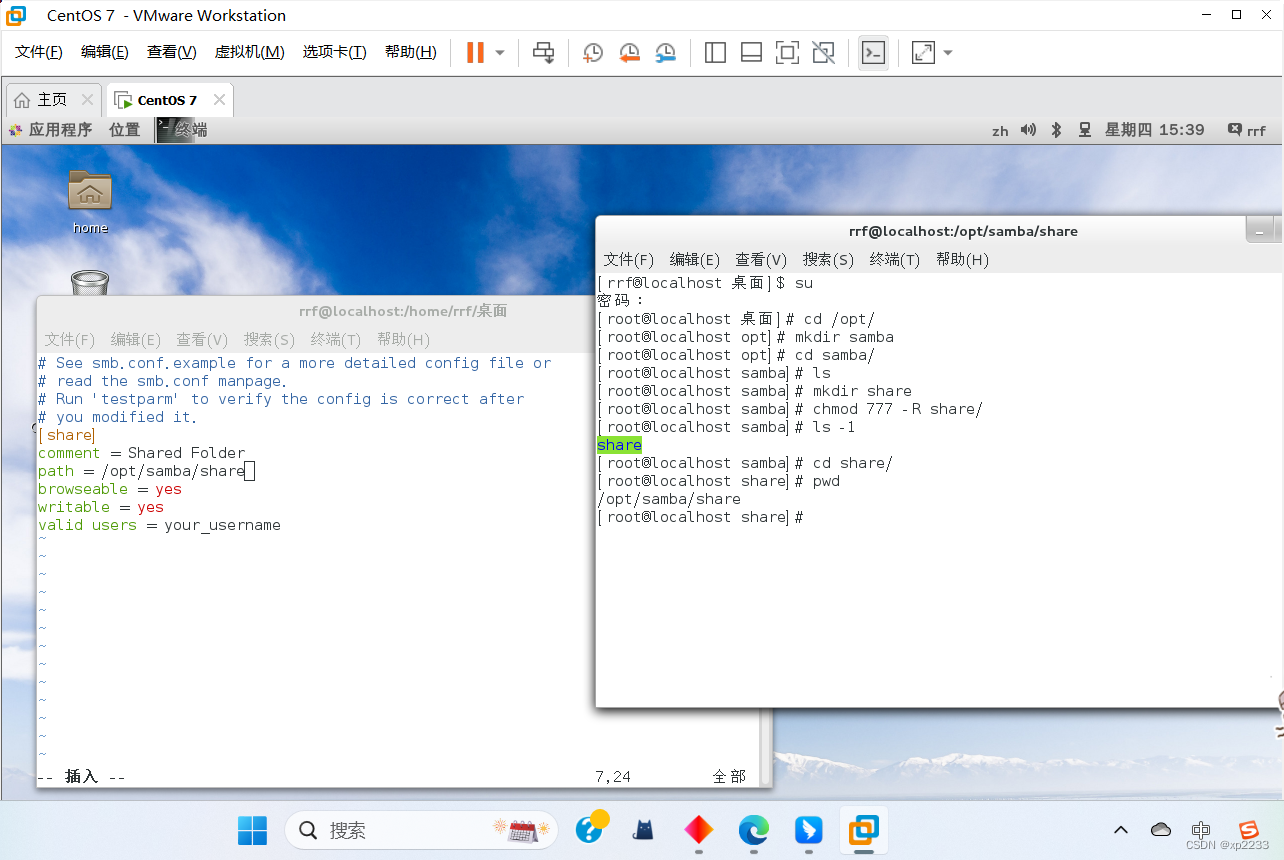This screenshot has height=860, width=1284.
Task: Open the blue bird app icon in taskbar
Action: (x=808, y=830)
